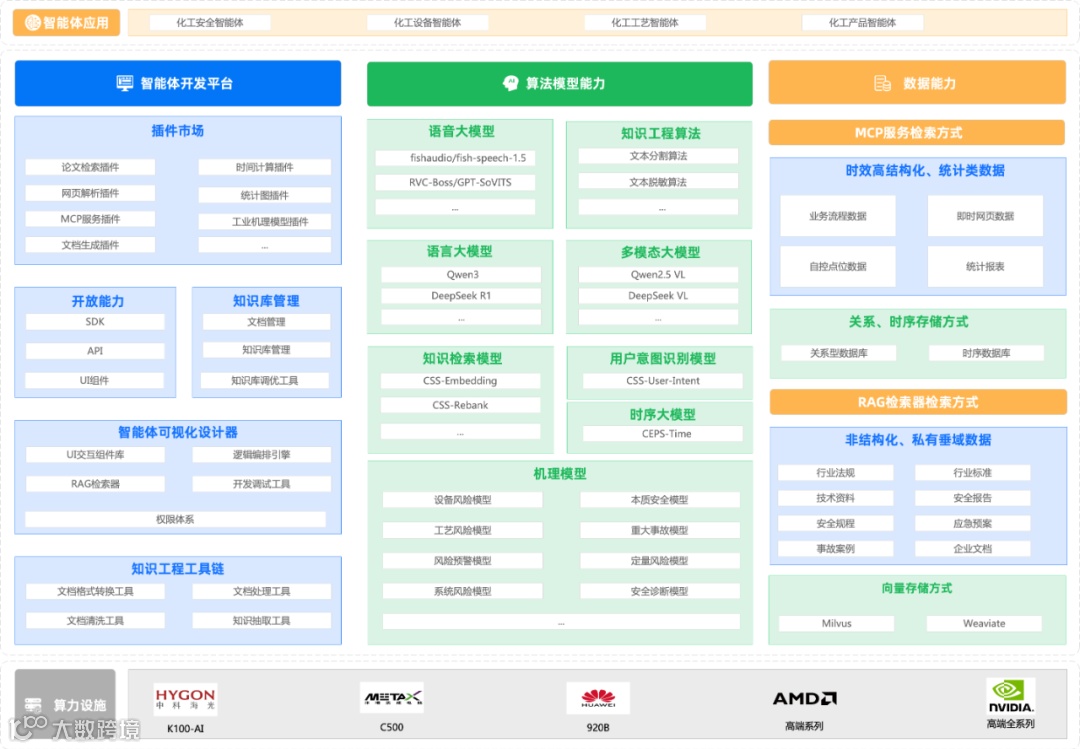
Task: Click CSS-Rebank
Action: [x=460, y=405]
